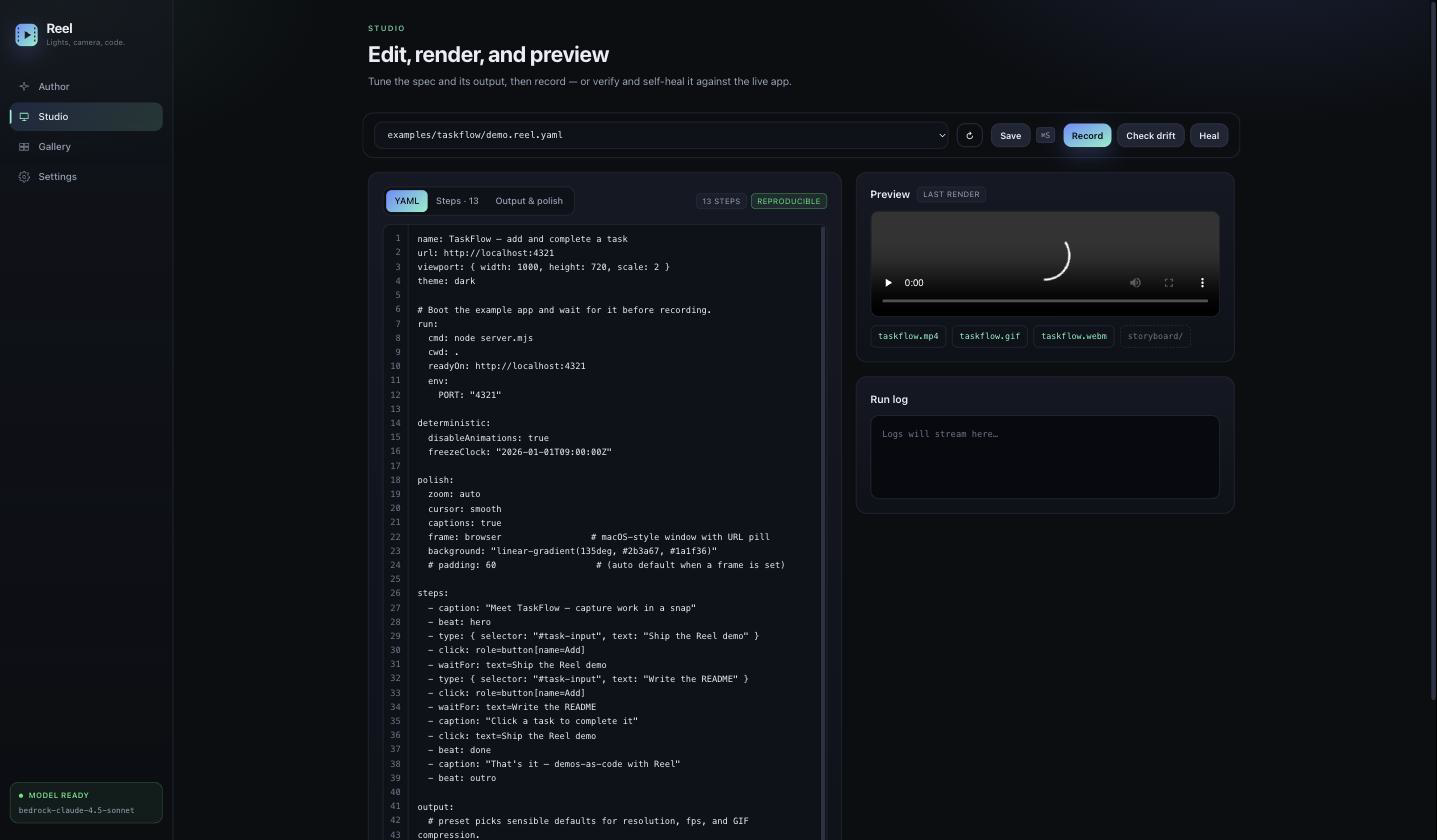Go to Studio in the sidebar
The image size is (1437, 840).
[x=86, y=117]
